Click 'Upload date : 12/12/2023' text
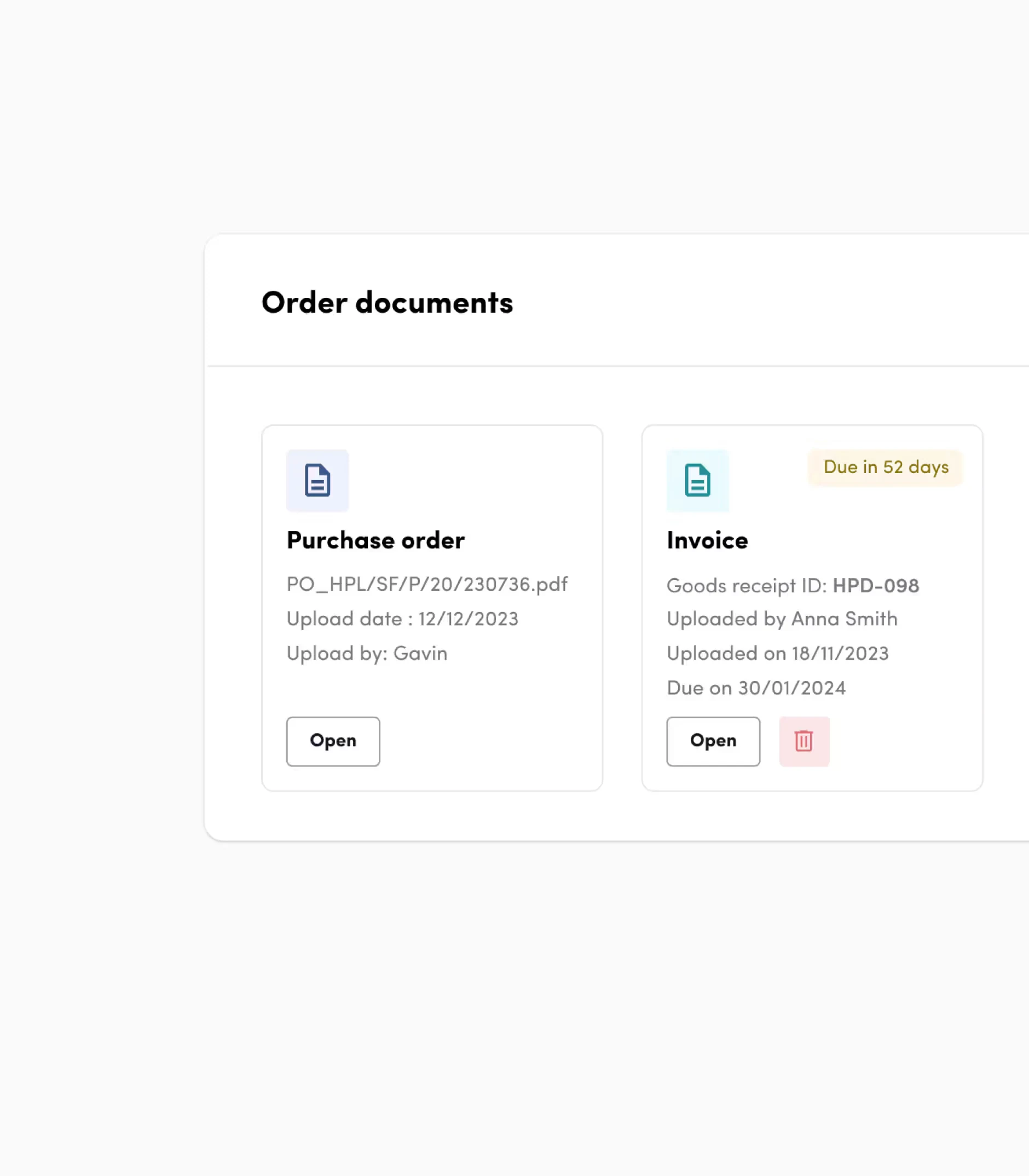1029x1176 pixels. click(402, 619)
